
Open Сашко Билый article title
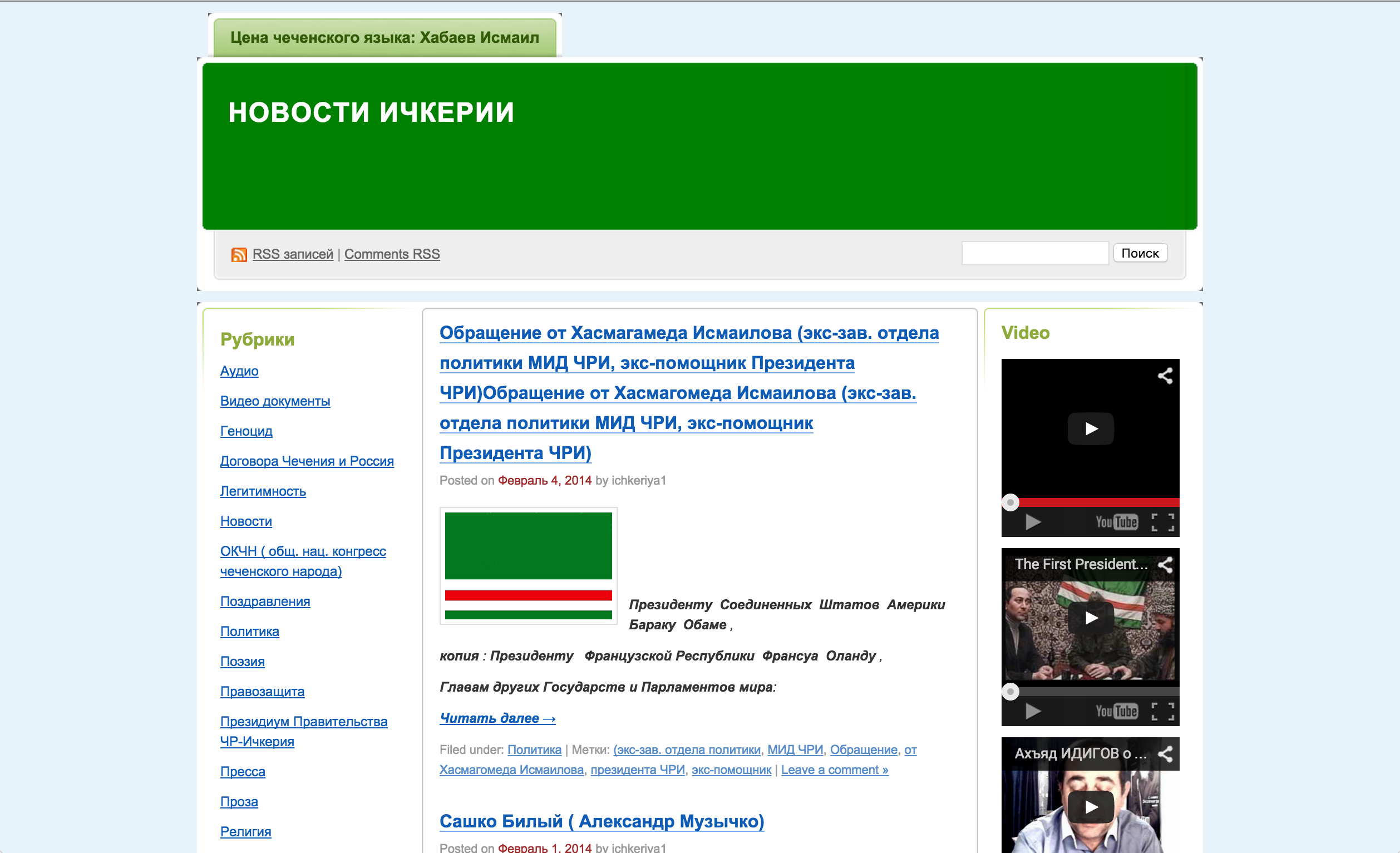pos(601,821)
